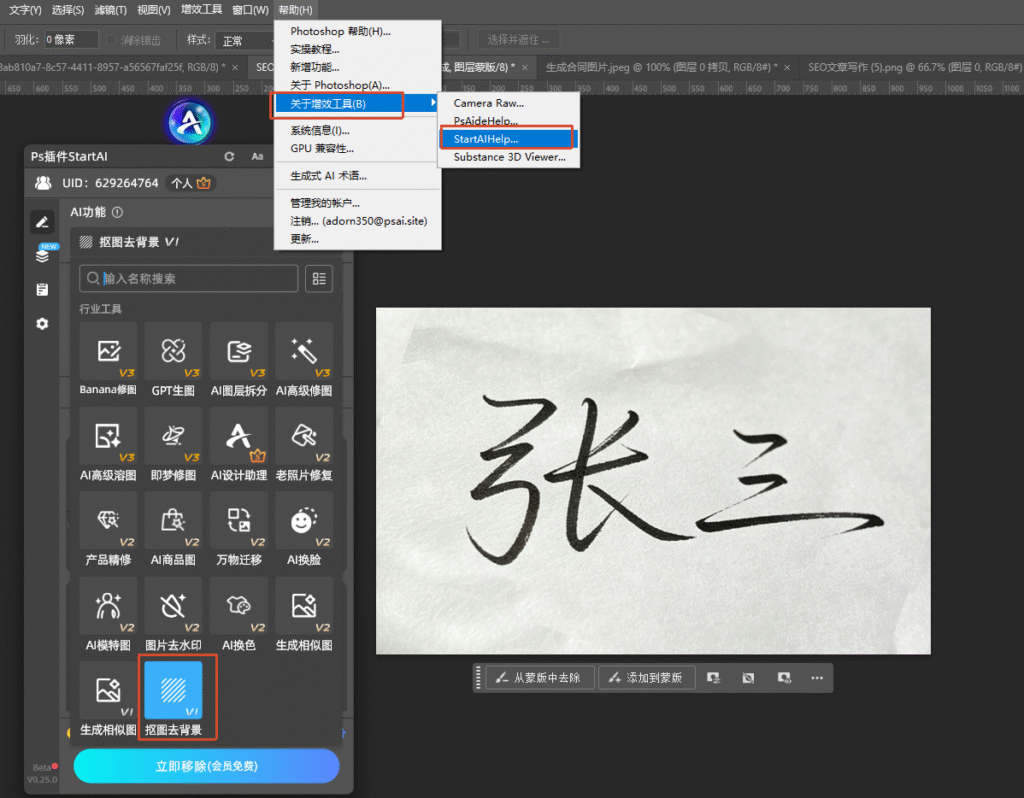Open 产品精修 tool
Viewport: 1024px width, 798px height.
coord(108,530)
